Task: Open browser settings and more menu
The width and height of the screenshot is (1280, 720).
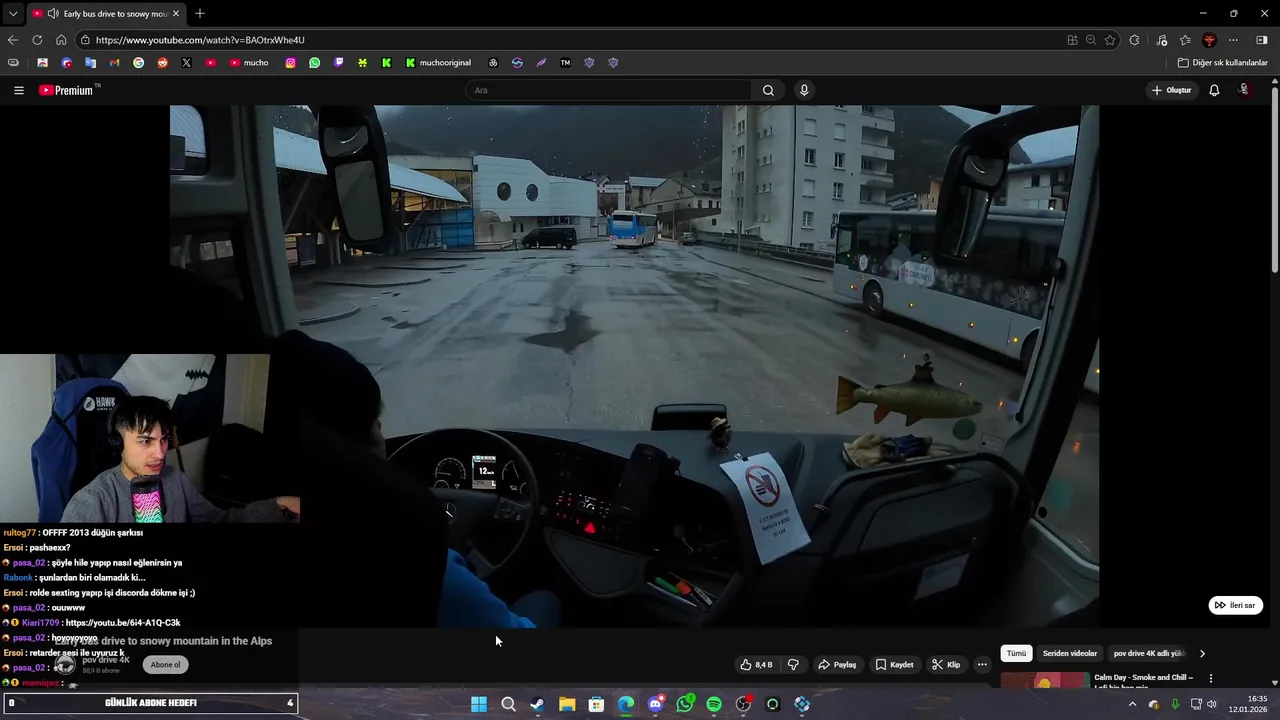Action: click(1233, 40)
